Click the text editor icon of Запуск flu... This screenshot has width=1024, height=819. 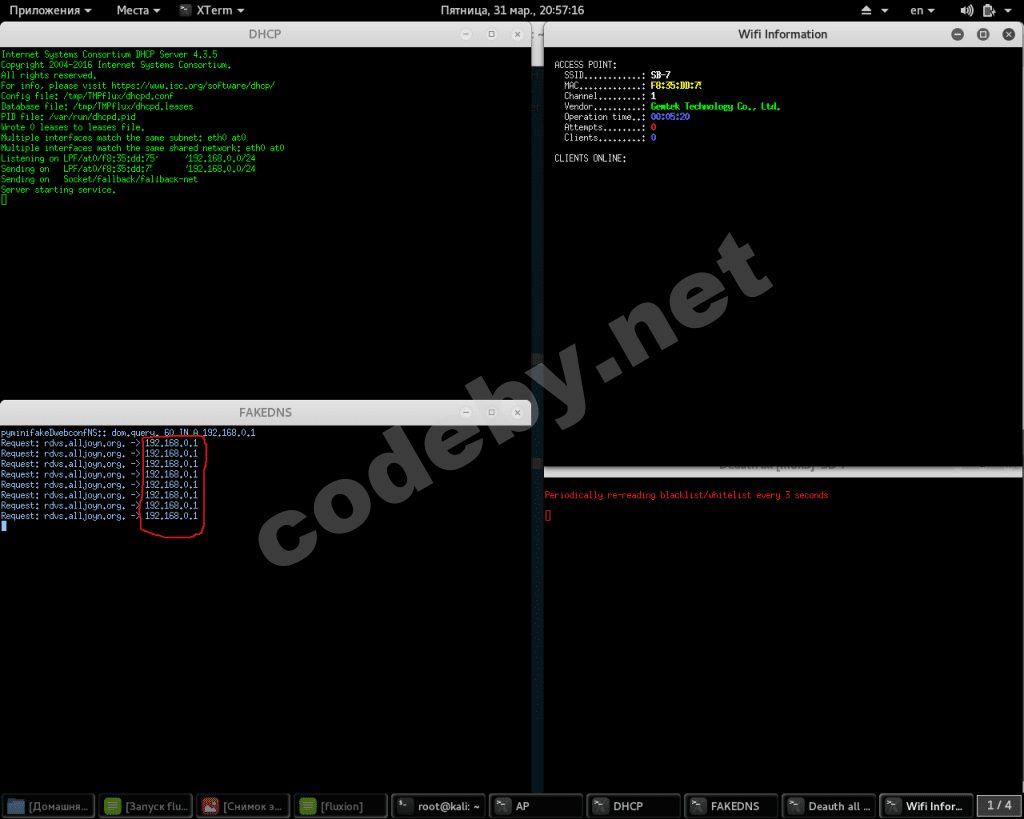pos(112,806)
